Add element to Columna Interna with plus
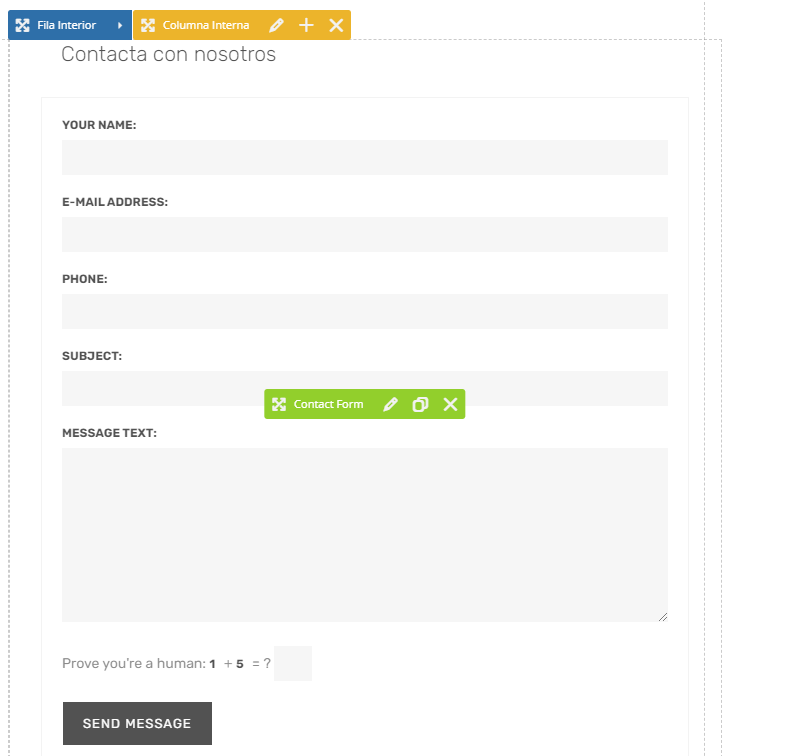 306,25
